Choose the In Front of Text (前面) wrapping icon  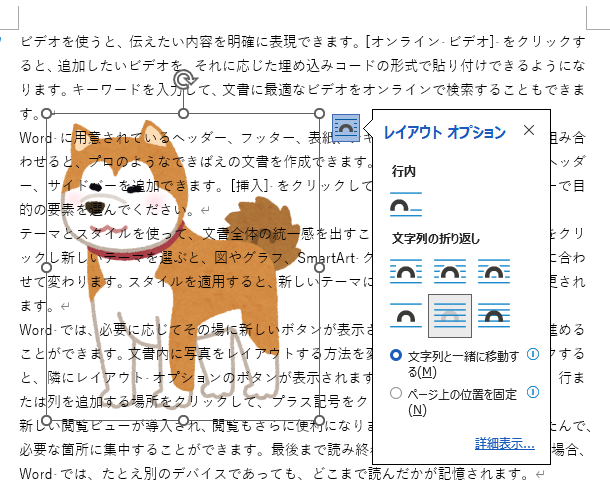(x=494, y=315)
